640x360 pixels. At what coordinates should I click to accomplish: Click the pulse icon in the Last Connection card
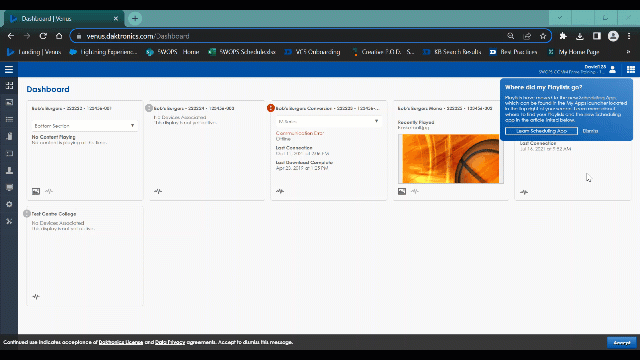[x=524, y=192]
